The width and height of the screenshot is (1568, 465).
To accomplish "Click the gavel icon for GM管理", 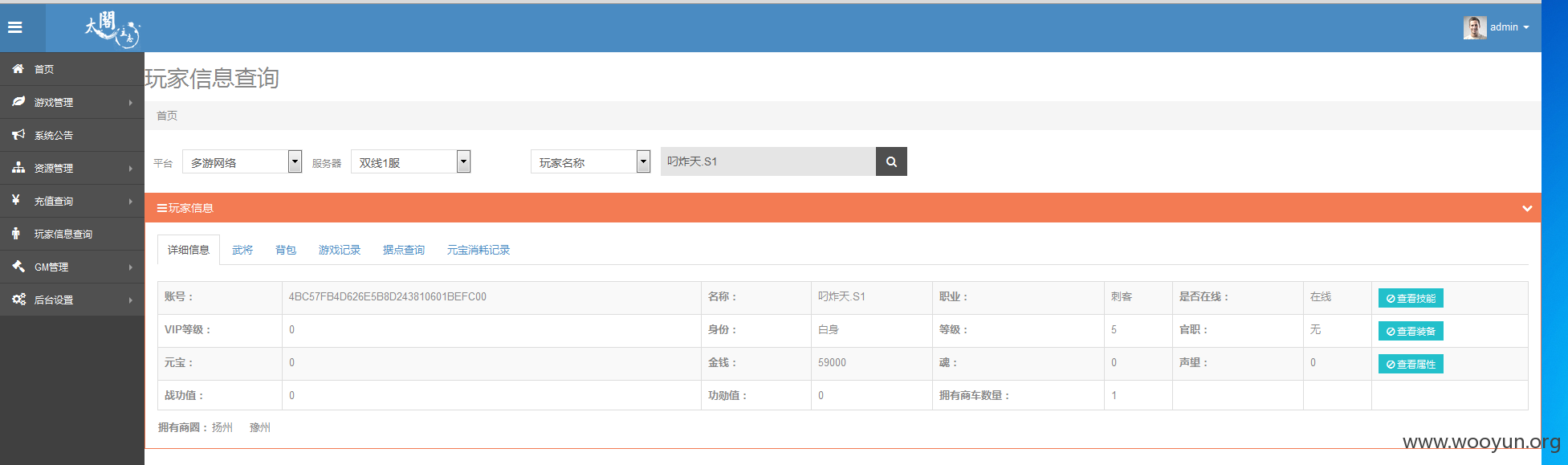I will [x=18, y=266].
